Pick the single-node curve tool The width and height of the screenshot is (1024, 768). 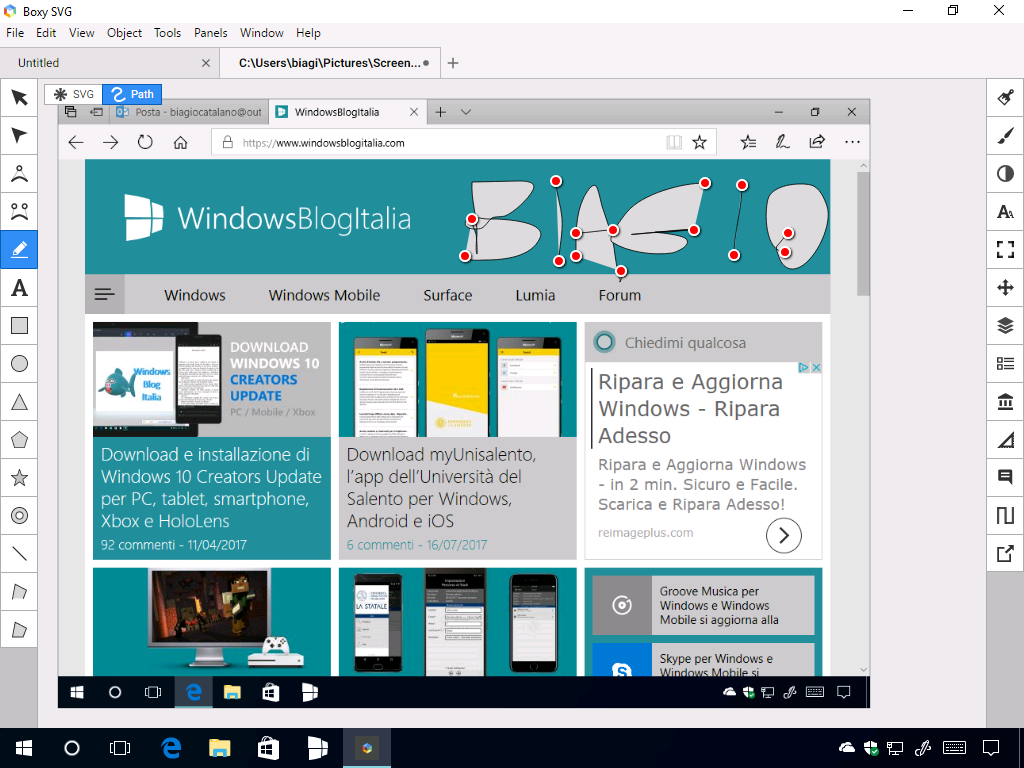click(20, 174)
